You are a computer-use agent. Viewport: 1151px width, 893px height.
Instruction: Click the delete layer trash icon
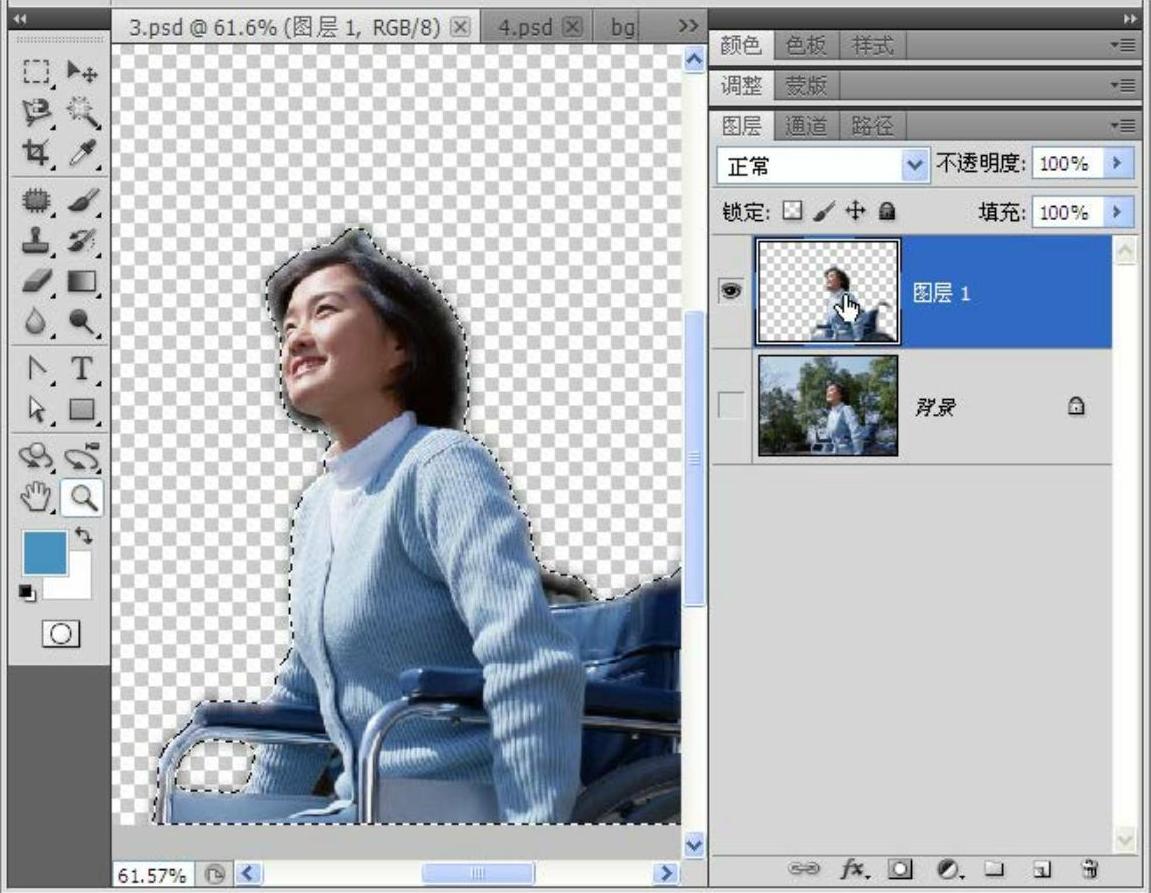tap(1090, 868)
